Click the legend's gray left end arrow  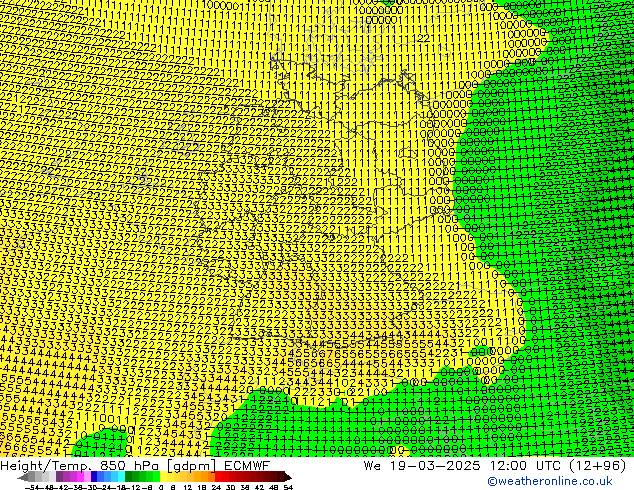pos(23,477)
